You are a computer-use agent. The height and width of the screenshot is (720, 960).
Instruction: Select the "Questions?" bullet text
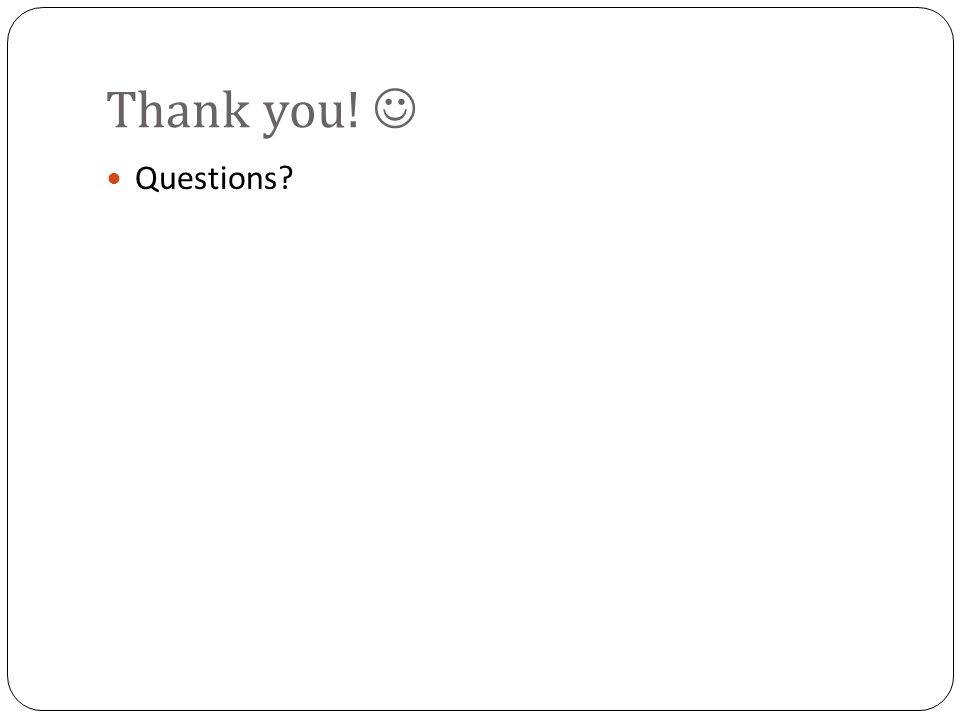coord(214,179)
